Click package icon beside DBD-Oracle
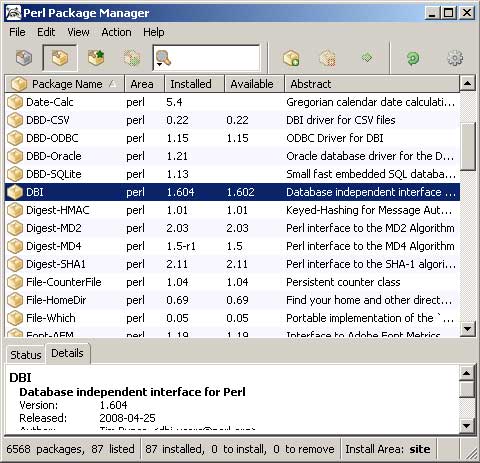Image resolution: width=480 pixels, height=463 pixels. [15, 156]
